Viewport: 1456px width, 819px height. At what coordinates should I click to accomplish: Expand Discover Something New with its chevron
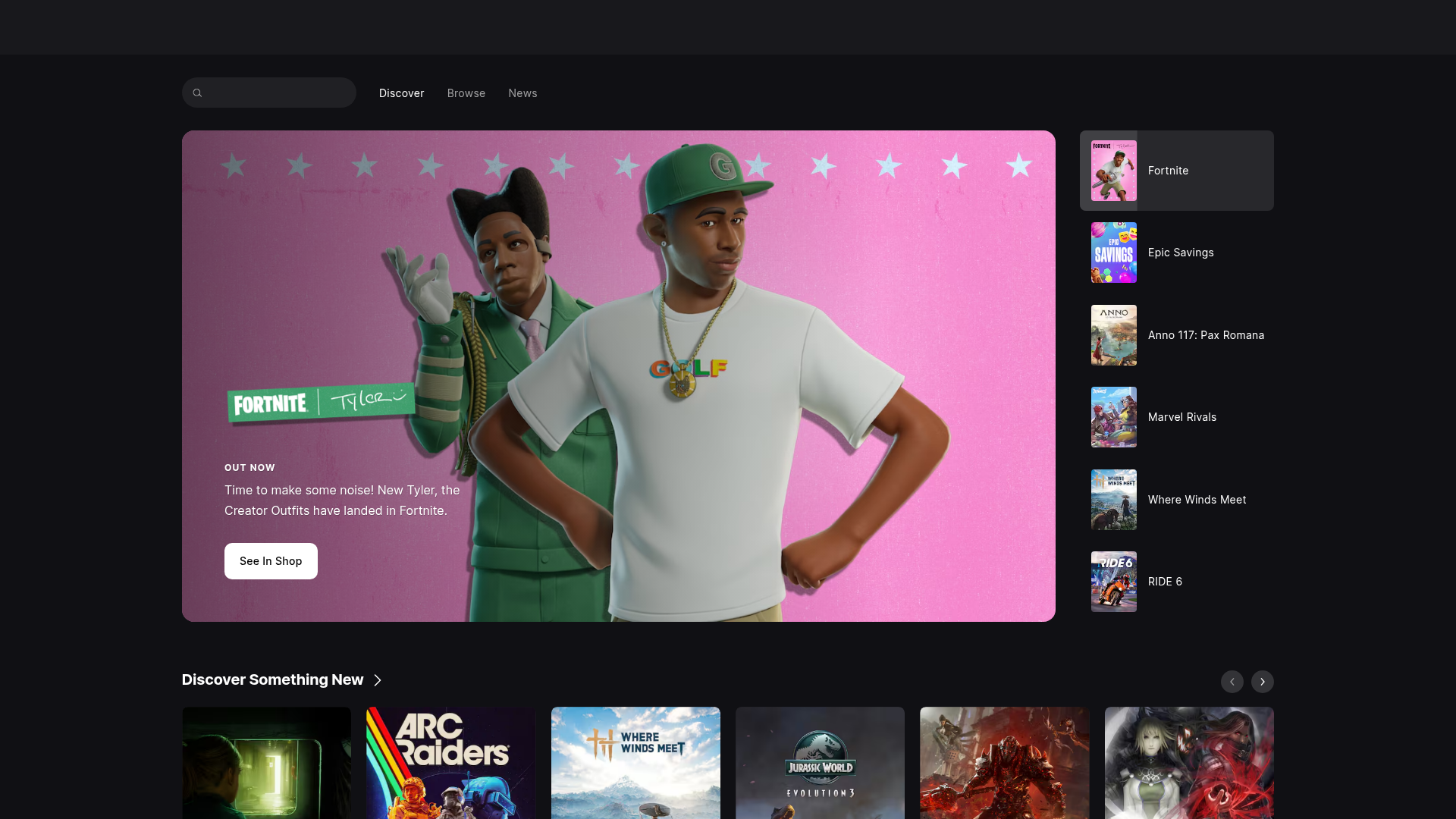(x=378, y=680)
